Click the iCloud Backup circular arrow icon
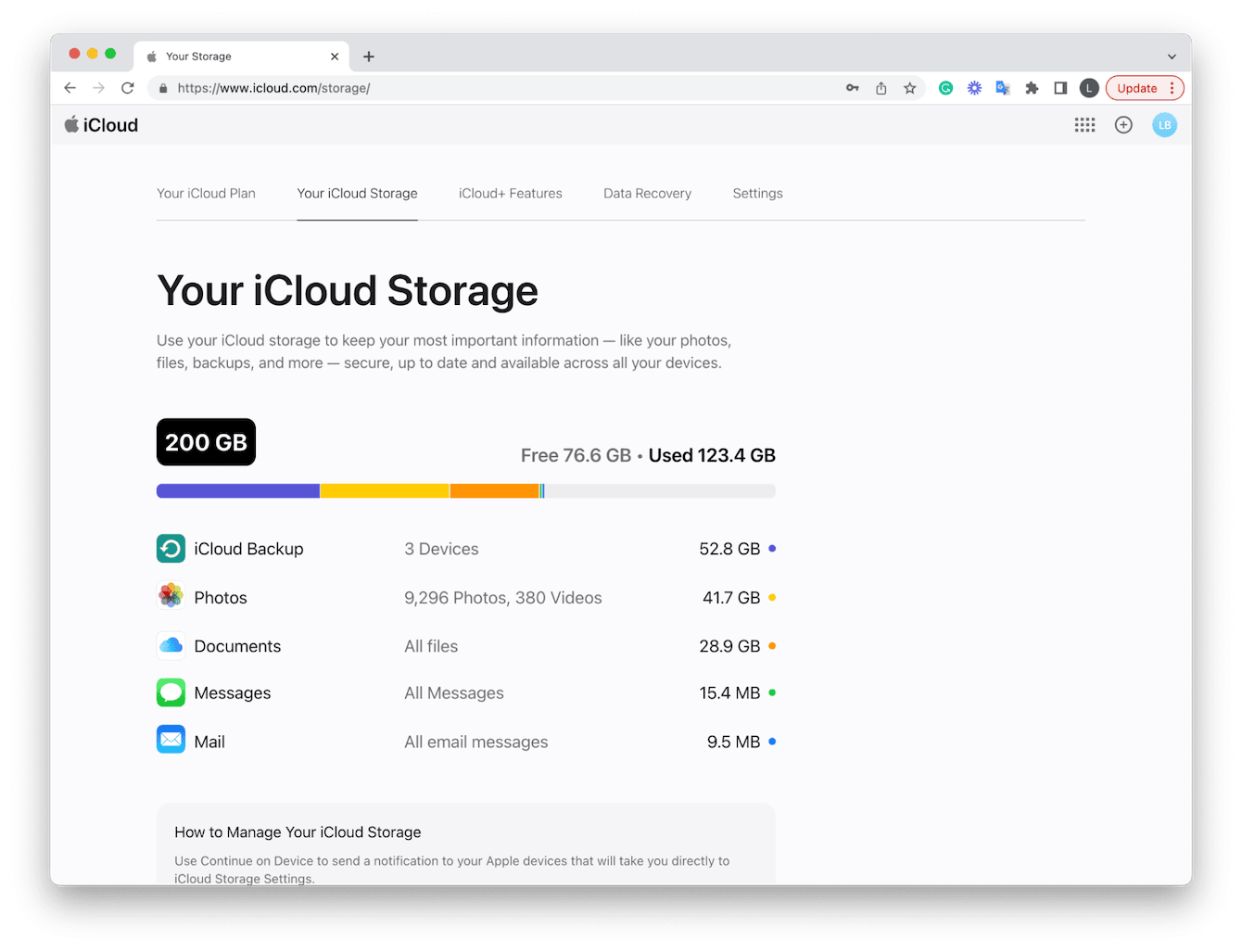The width and height of the screenshot is (1242, 952). tap(171, 548)
